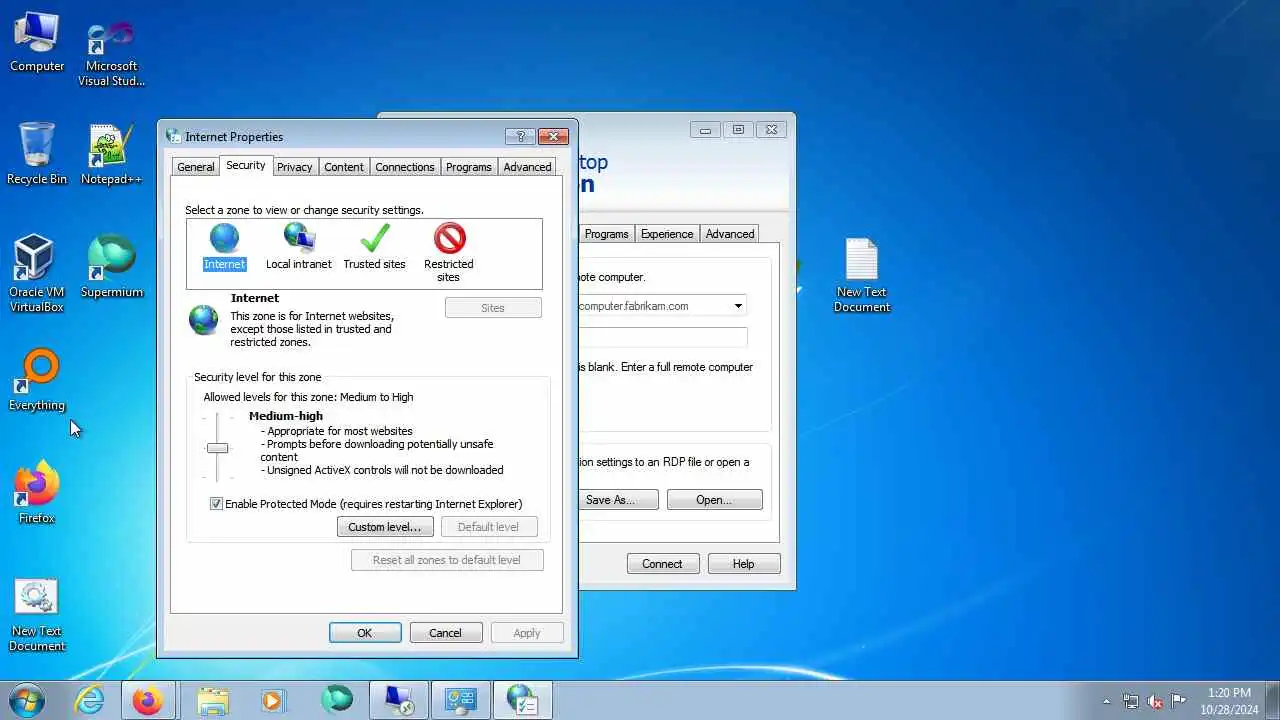Select the Everything search shortcut

click(x=37, y=381)
